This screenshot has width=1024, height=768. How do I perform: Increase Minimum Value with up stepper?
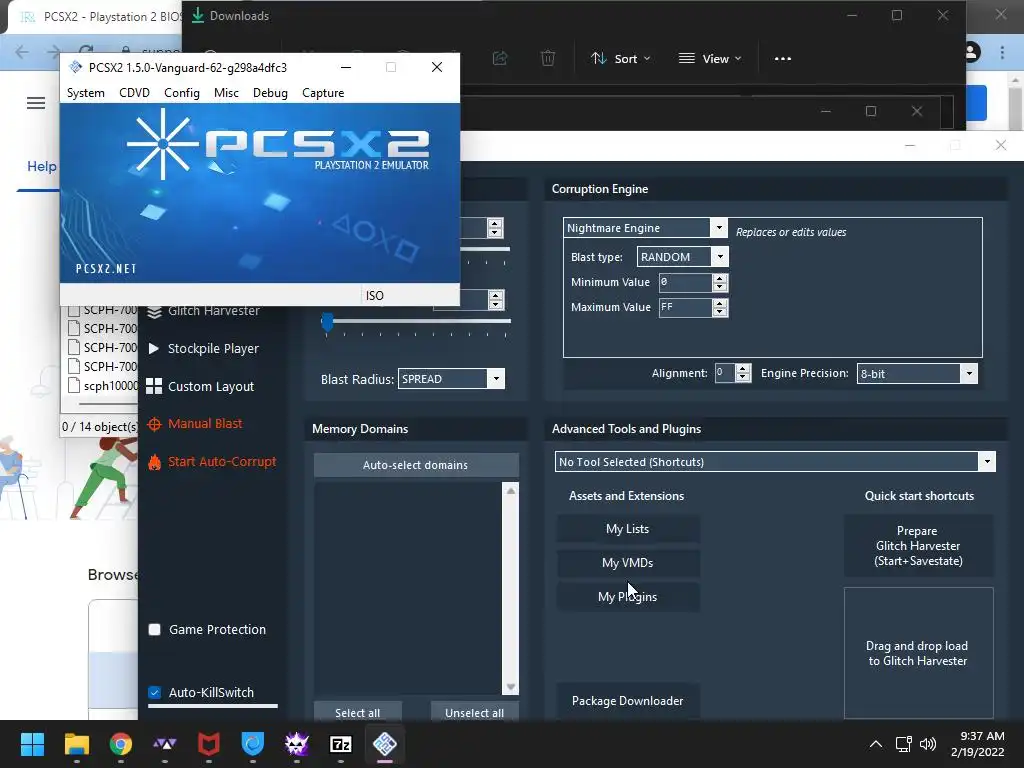coord(720,278)
